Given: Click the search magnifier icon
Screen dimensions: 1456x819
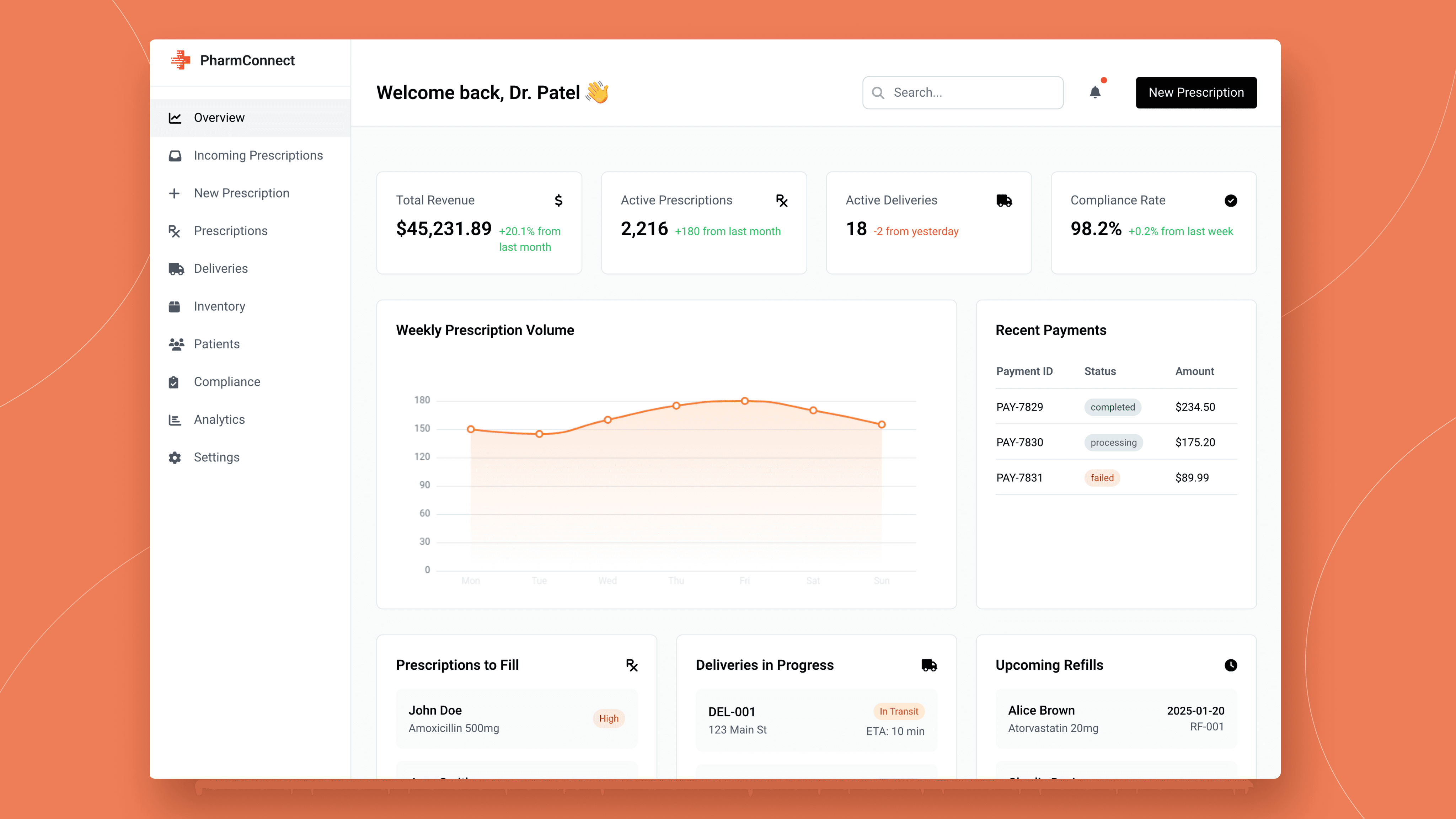Looking at the screenshot, I should [878, 93].
